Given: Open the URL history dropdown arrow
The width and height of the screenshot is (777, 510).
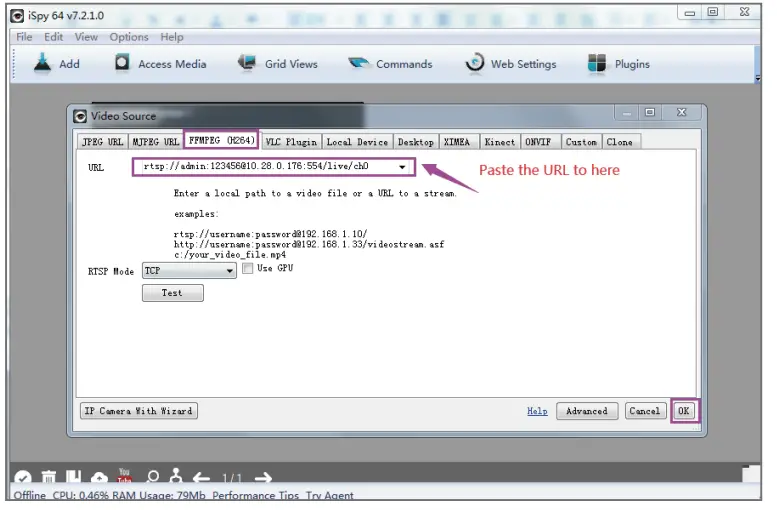Looking at the screenshot, I should point(402,167).
